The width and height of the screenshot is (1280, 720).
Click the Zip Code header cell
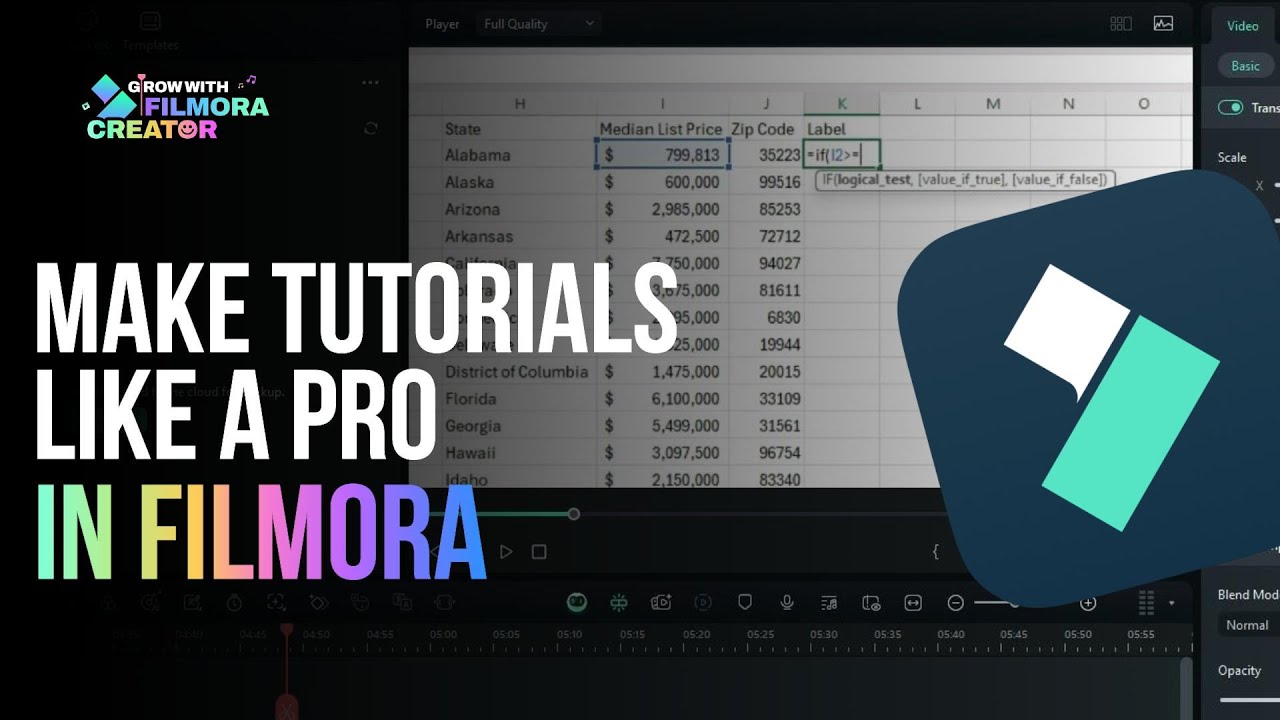point(767,129)
